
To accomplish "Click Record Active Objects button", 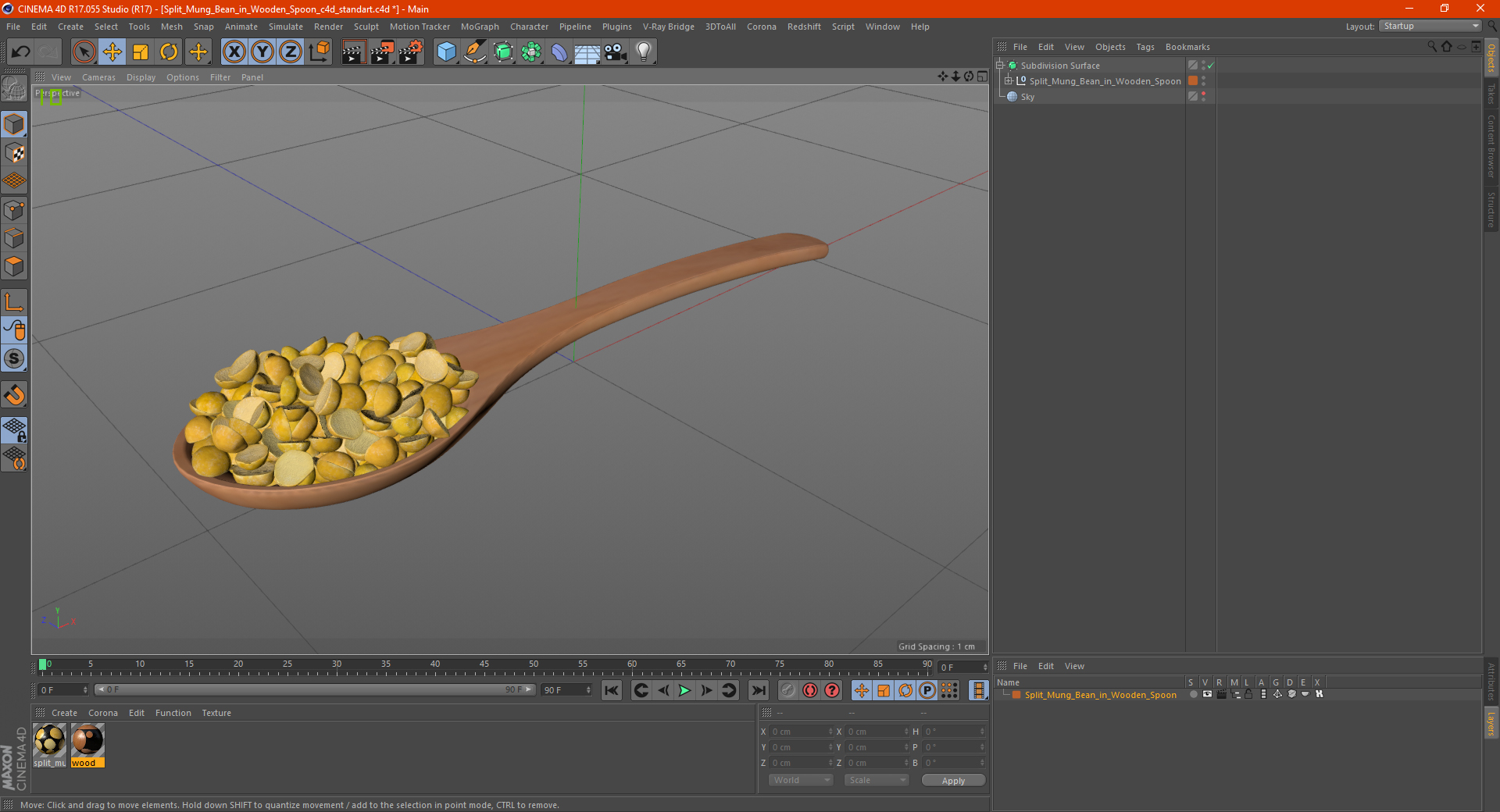I will click(x=788, y=690).
